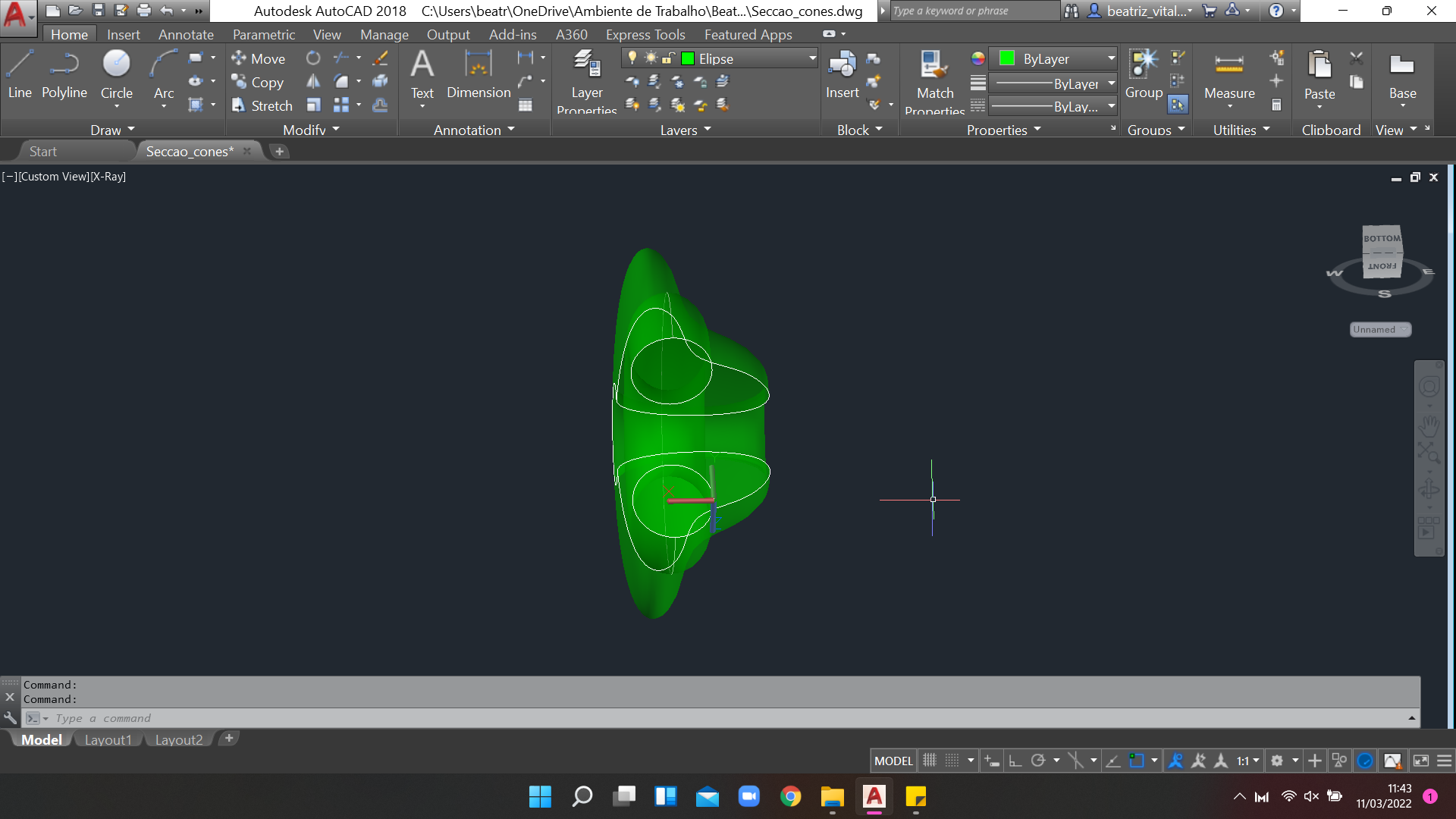1456x819 pixels.
Task: Switch to Layout1 tab
Action: coord(108,739)
